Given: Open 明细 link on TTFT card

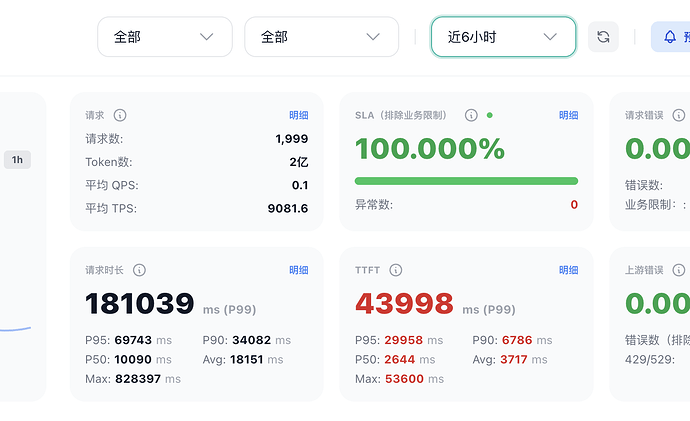Looking at the screenshot, I should click(x=569, y=270).
